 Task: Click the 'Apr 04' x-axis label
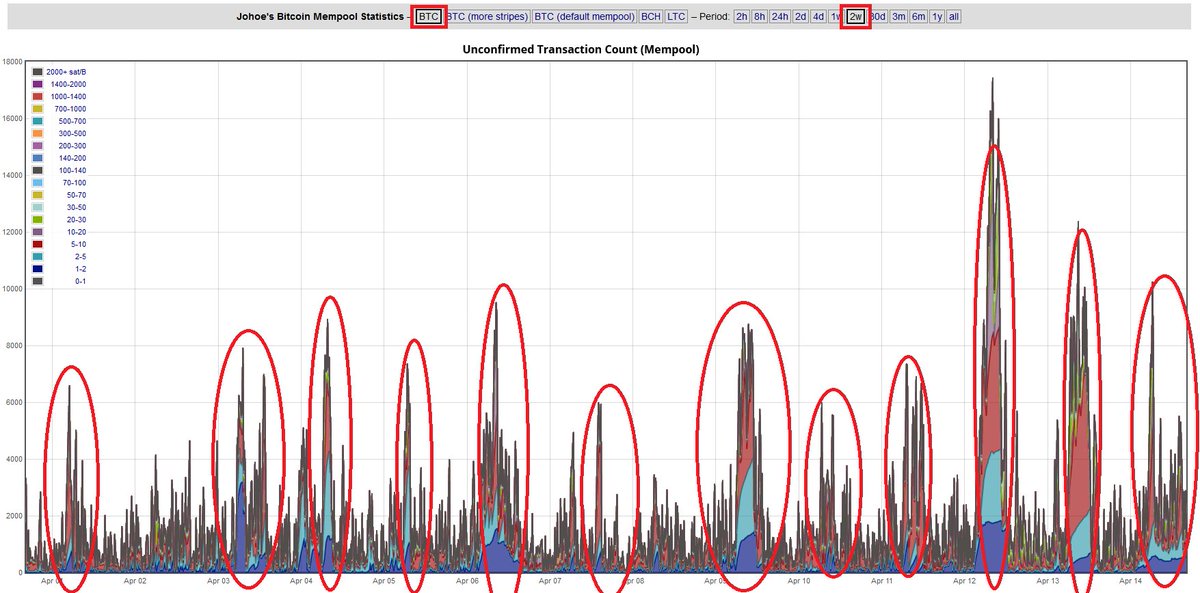click(301, 581)
